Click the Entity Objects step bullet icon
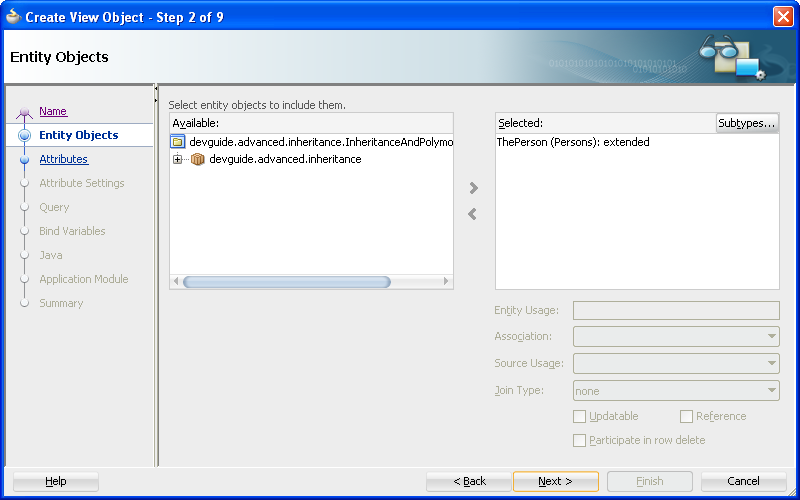This screenshot has width=800, height=500. point(24,135)
